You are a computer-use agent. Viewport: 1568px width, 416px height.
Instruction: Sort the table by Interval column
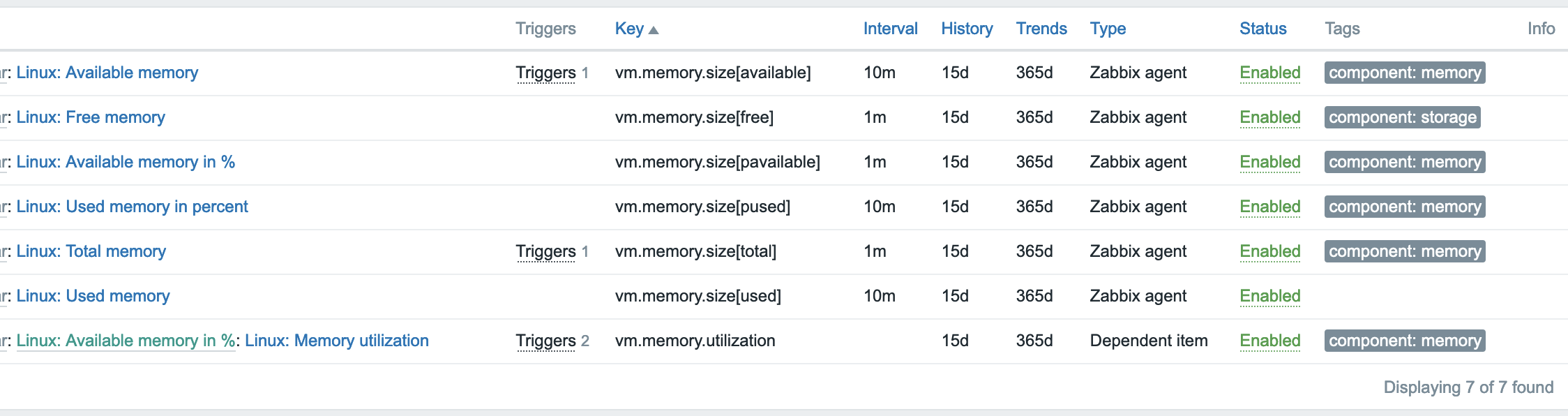[x=890, y=29]
